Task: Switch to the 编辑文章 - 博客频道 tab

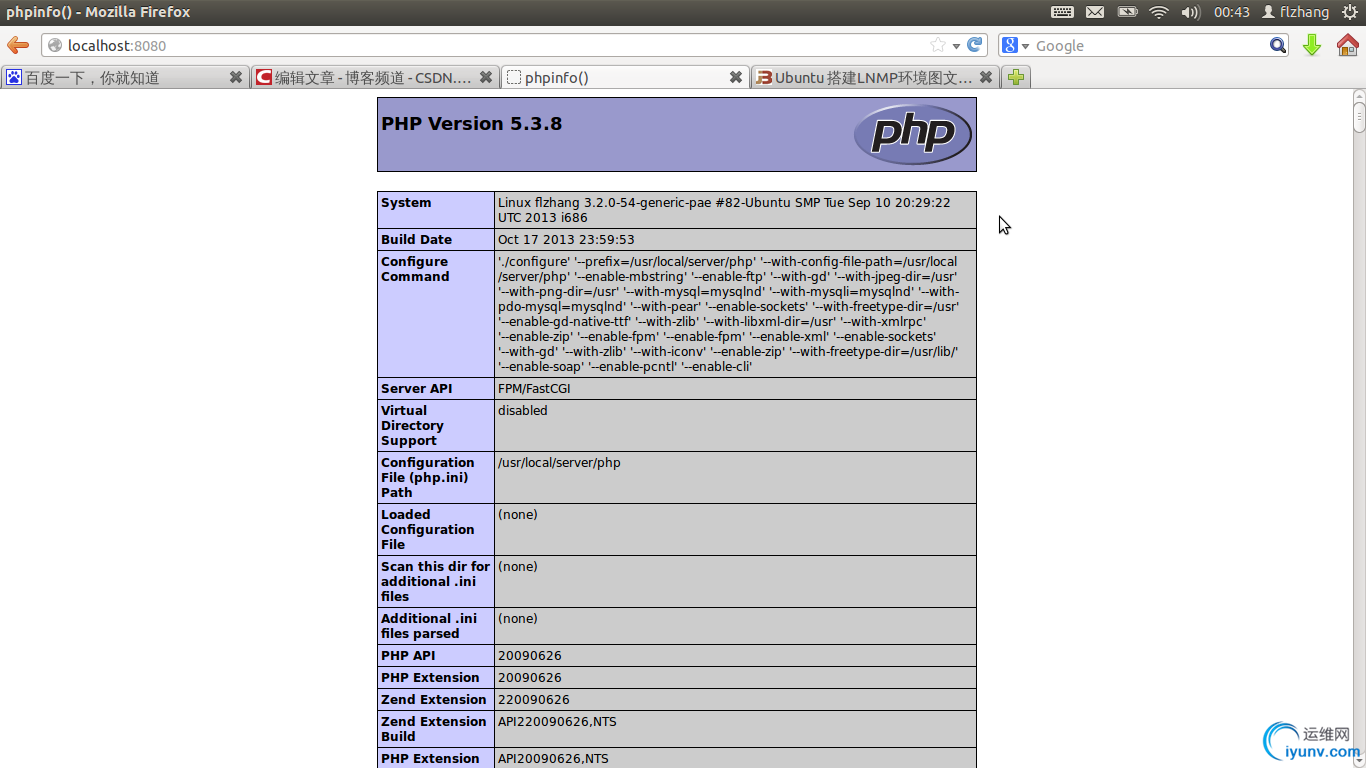Action: (375, 77)
